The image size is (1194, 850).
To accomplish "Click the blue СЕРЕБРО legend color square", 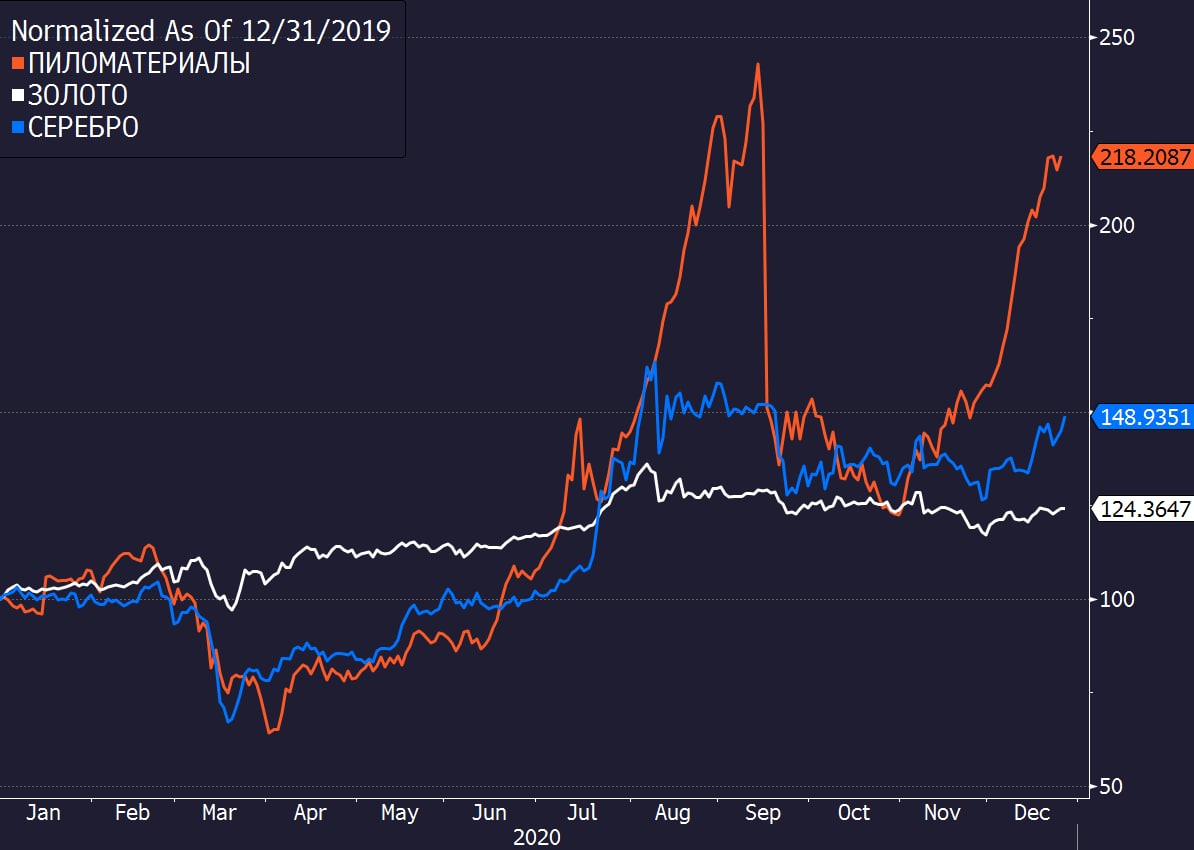I will [18, 128].
